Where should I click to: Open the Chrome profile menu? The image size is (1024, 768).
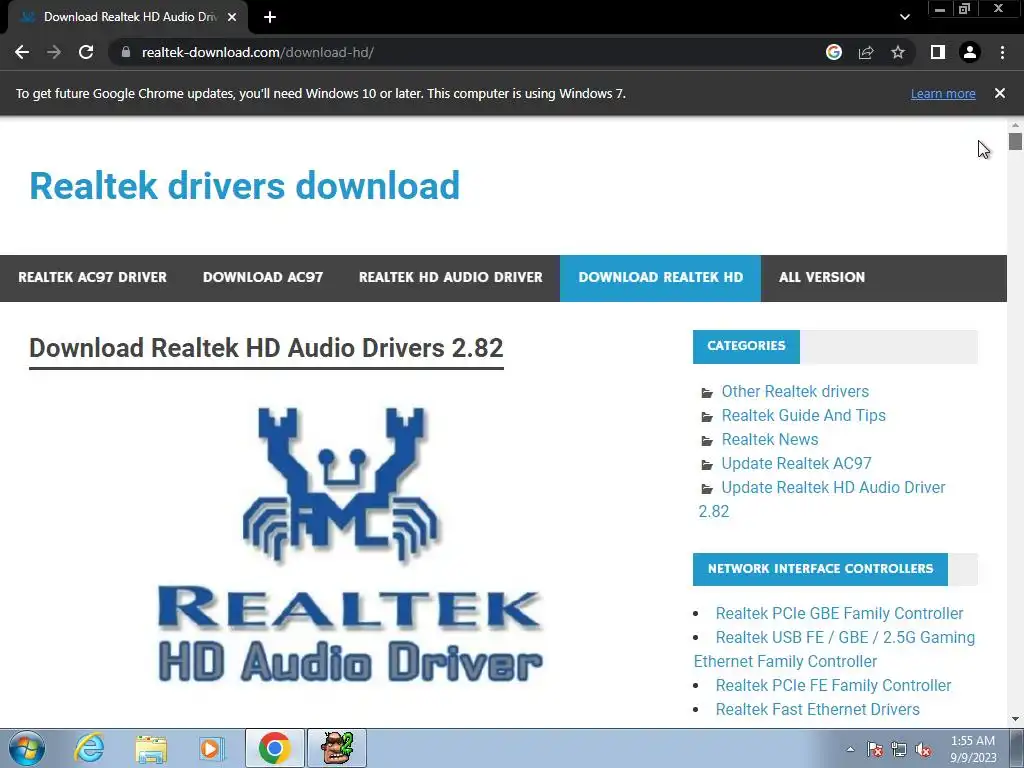tap(970, 52)
